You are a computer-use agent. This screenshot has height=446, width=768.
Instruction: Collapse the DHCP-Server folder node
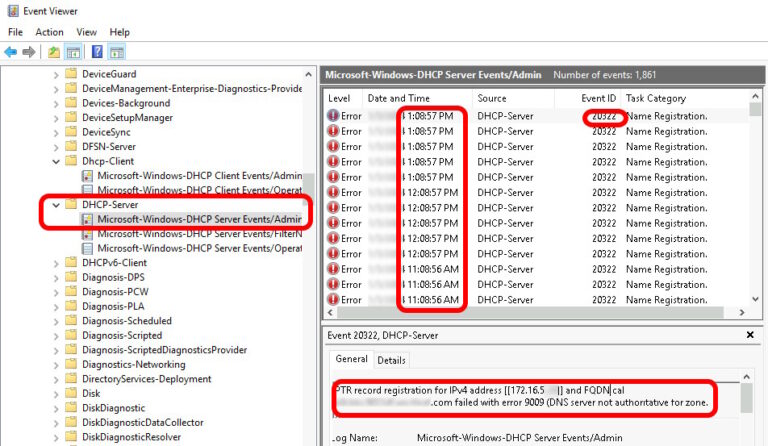(x=55, y=205)
